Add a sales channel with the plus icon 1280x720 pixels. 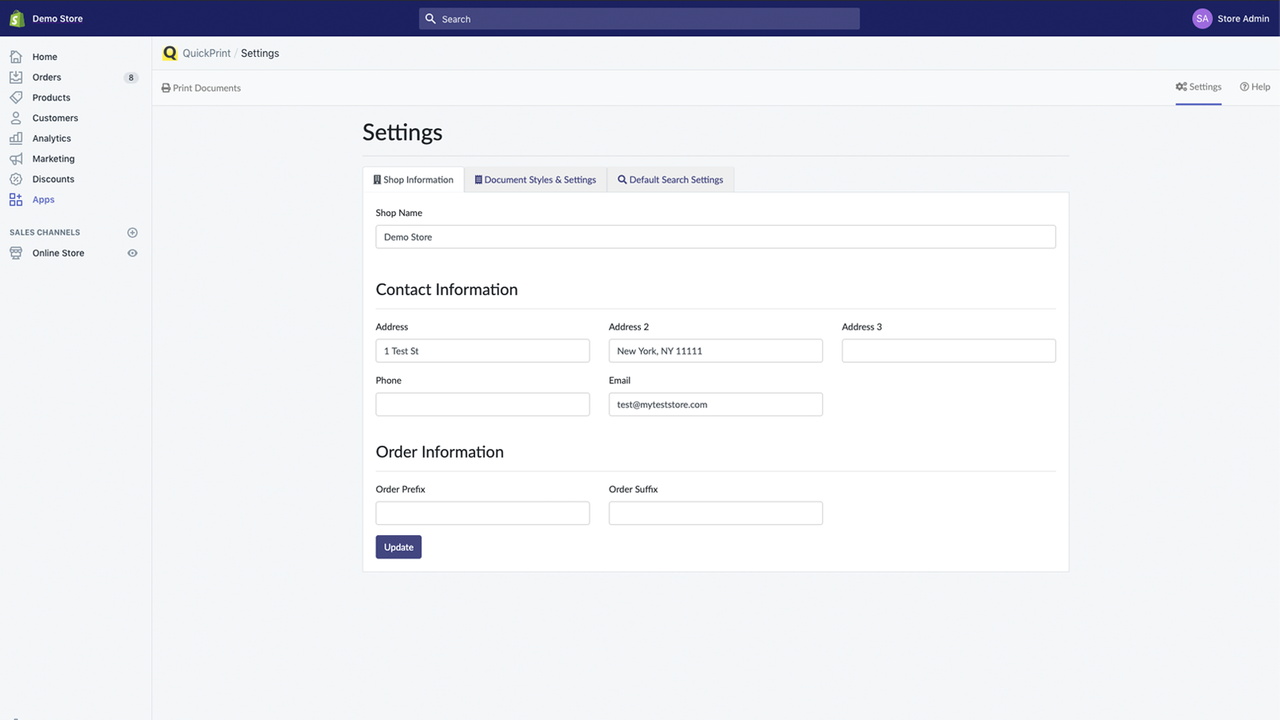point(132,232)
